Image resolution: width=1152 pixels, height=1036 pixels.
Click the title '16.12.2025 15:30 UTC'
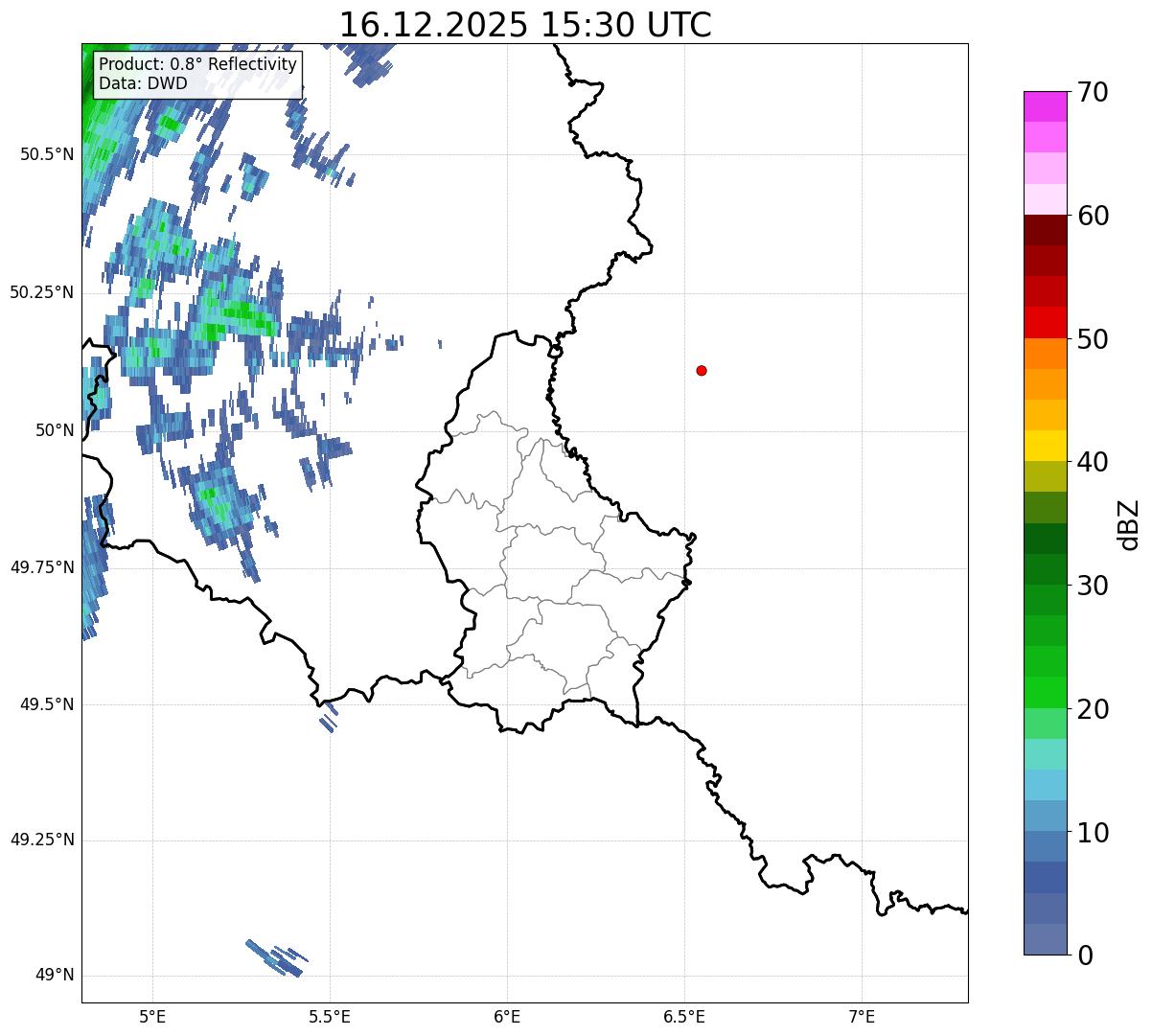point(525,24)
